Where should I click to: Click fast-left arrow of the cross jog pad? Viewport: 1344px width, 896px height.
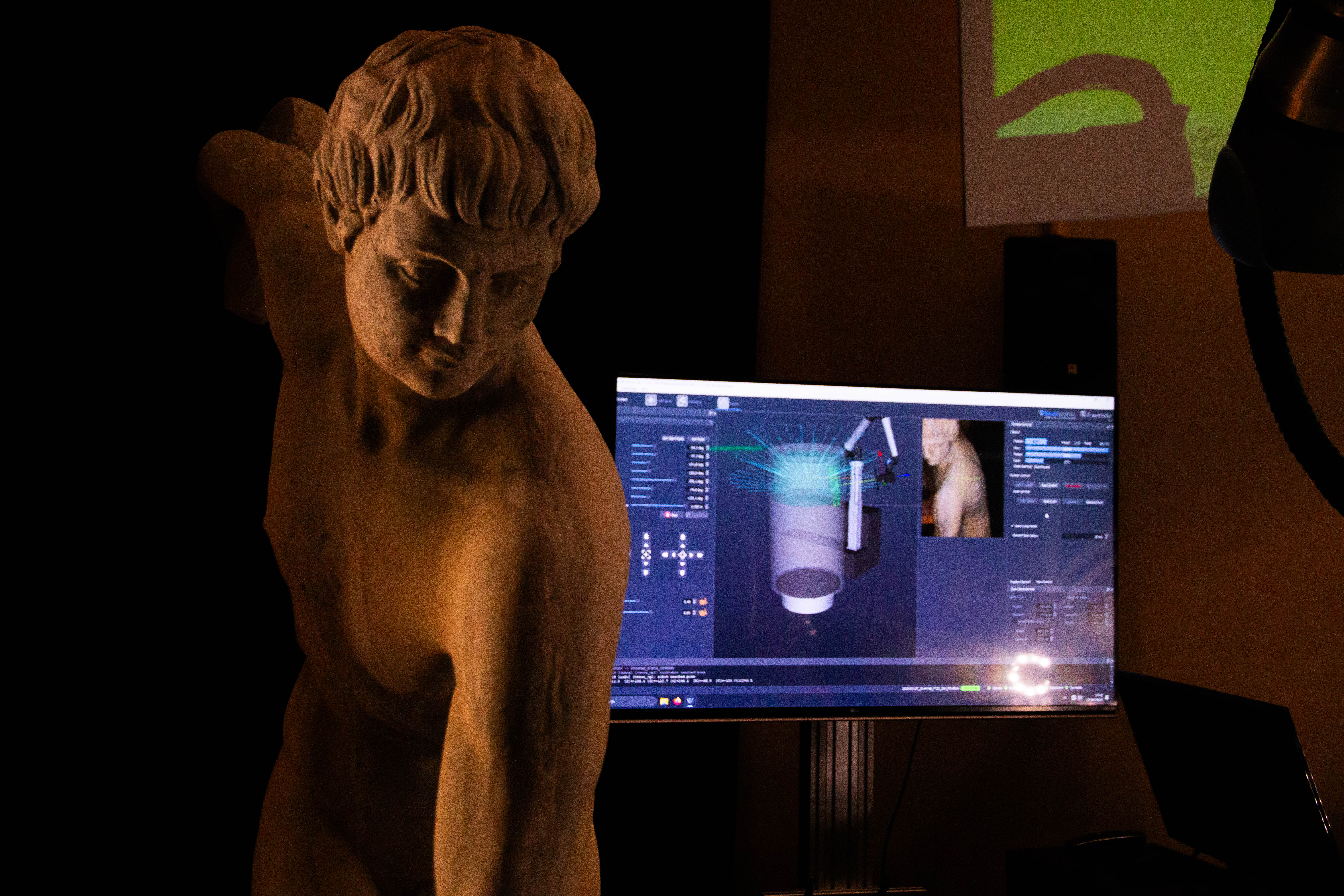point(665,555)
